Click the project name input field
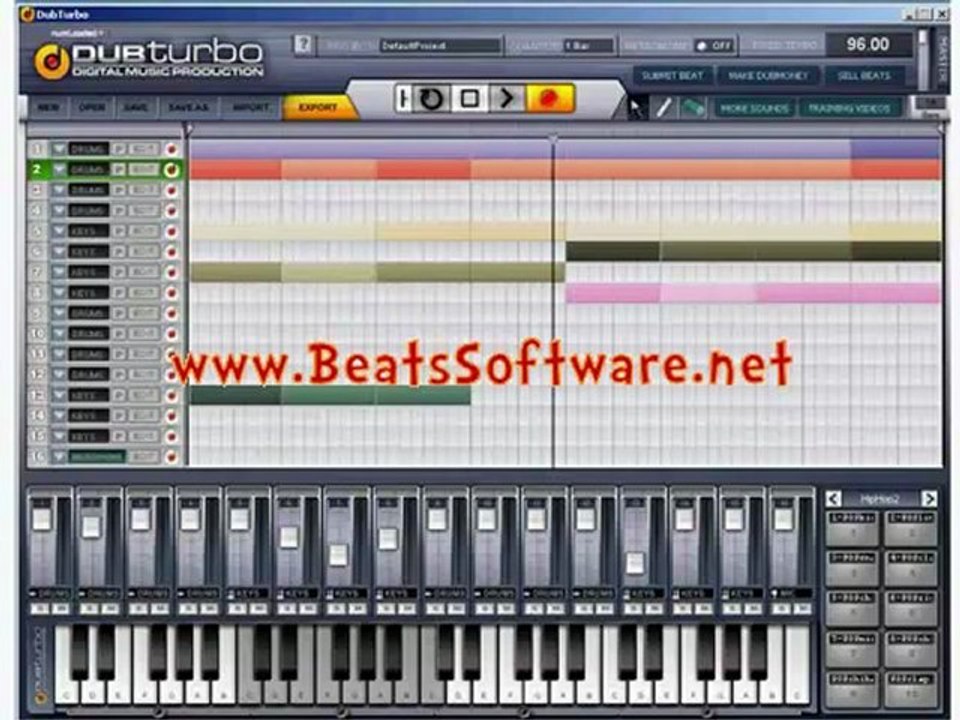The width and height of the screenshot is (960, 720). (x=440, y=45)
